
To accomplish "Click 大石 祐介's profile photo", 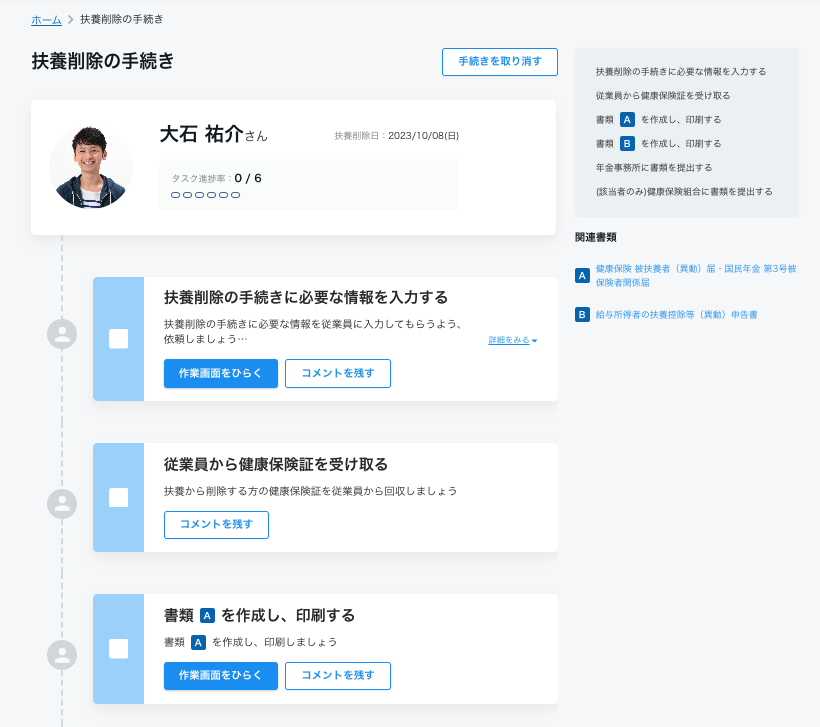I will (91, 167).
